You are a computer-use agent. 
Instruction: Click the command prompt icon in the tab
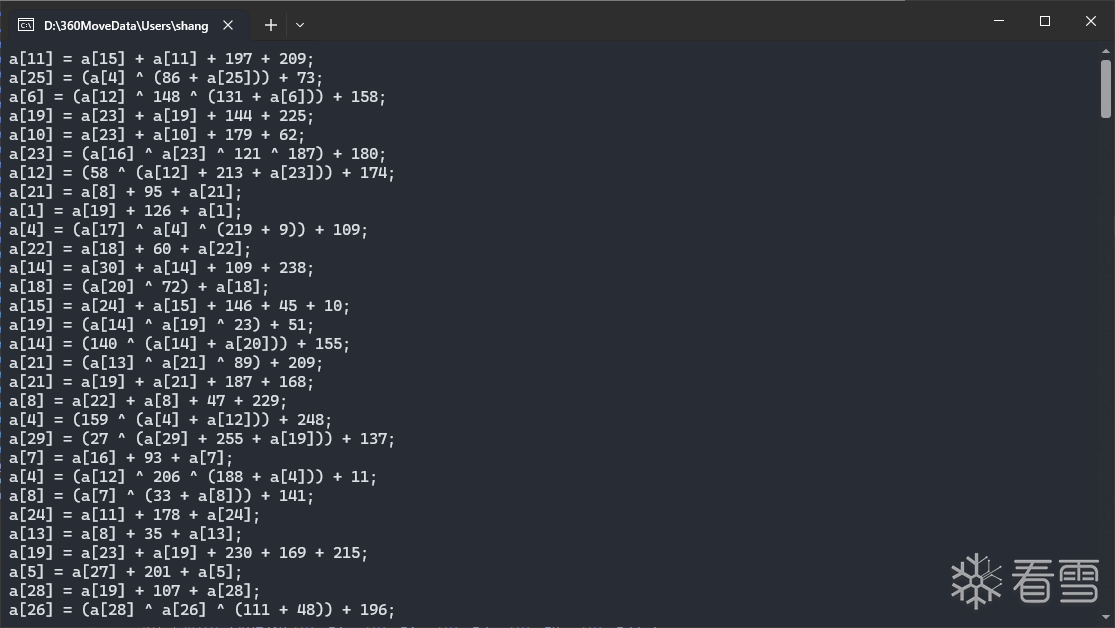click(x=26, y=25)
